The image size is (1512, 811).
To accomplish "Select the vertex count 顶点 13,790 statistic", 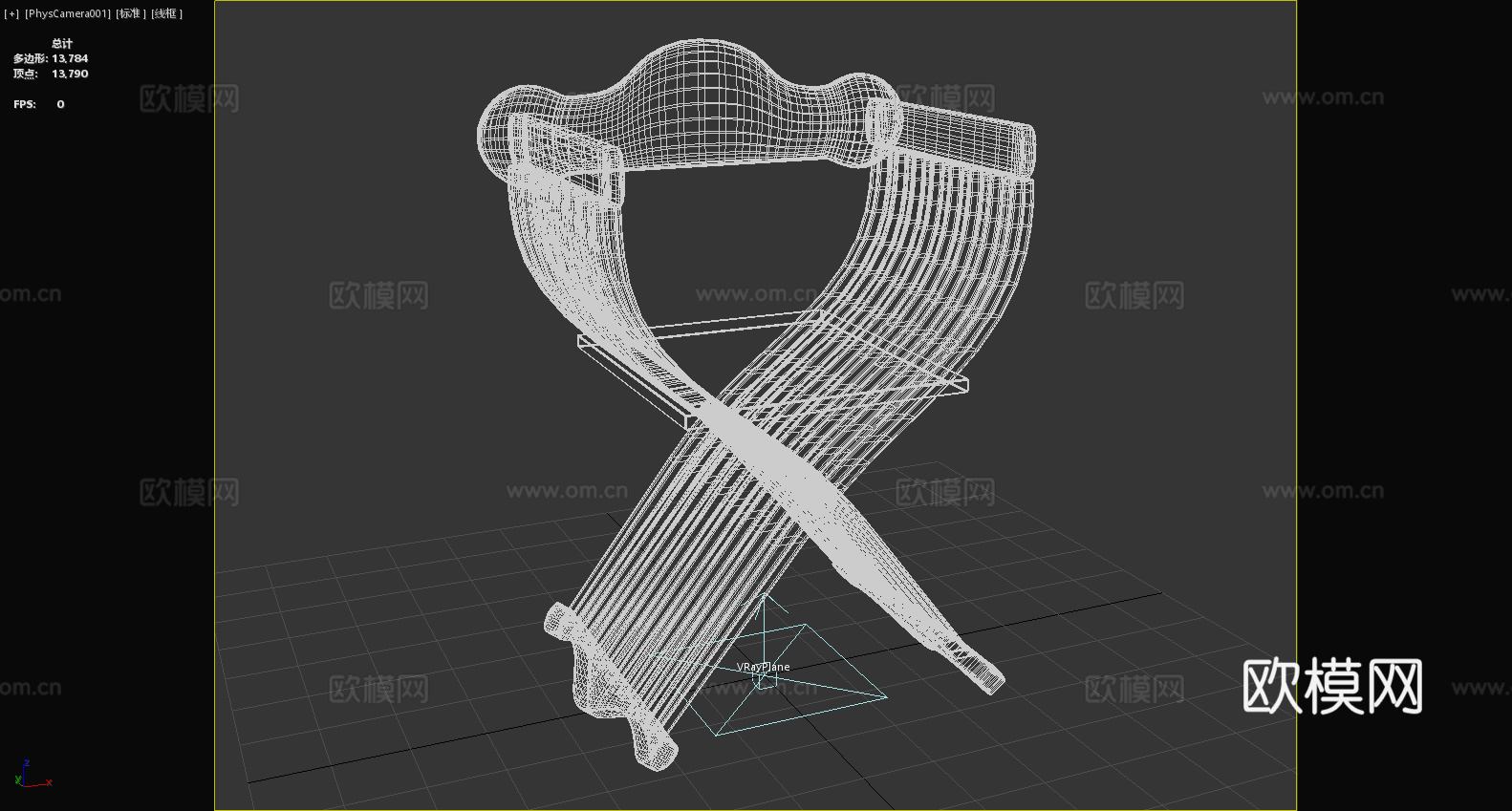I will pos(51,74).
